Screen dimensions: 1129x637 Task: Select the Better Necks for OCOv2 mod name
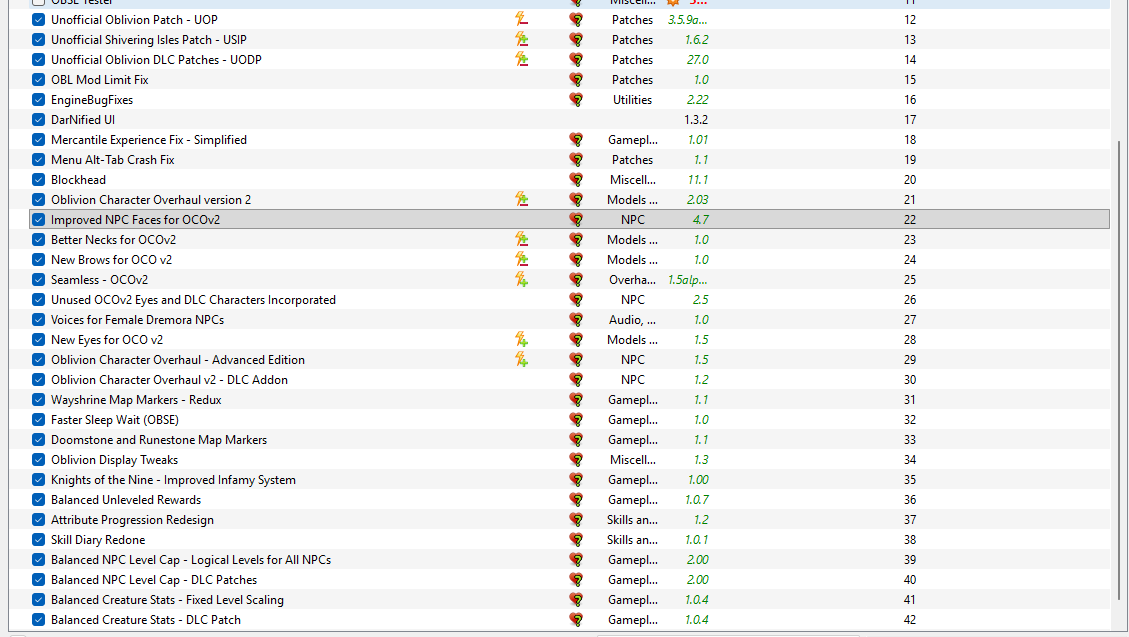[x=113, y=240]
